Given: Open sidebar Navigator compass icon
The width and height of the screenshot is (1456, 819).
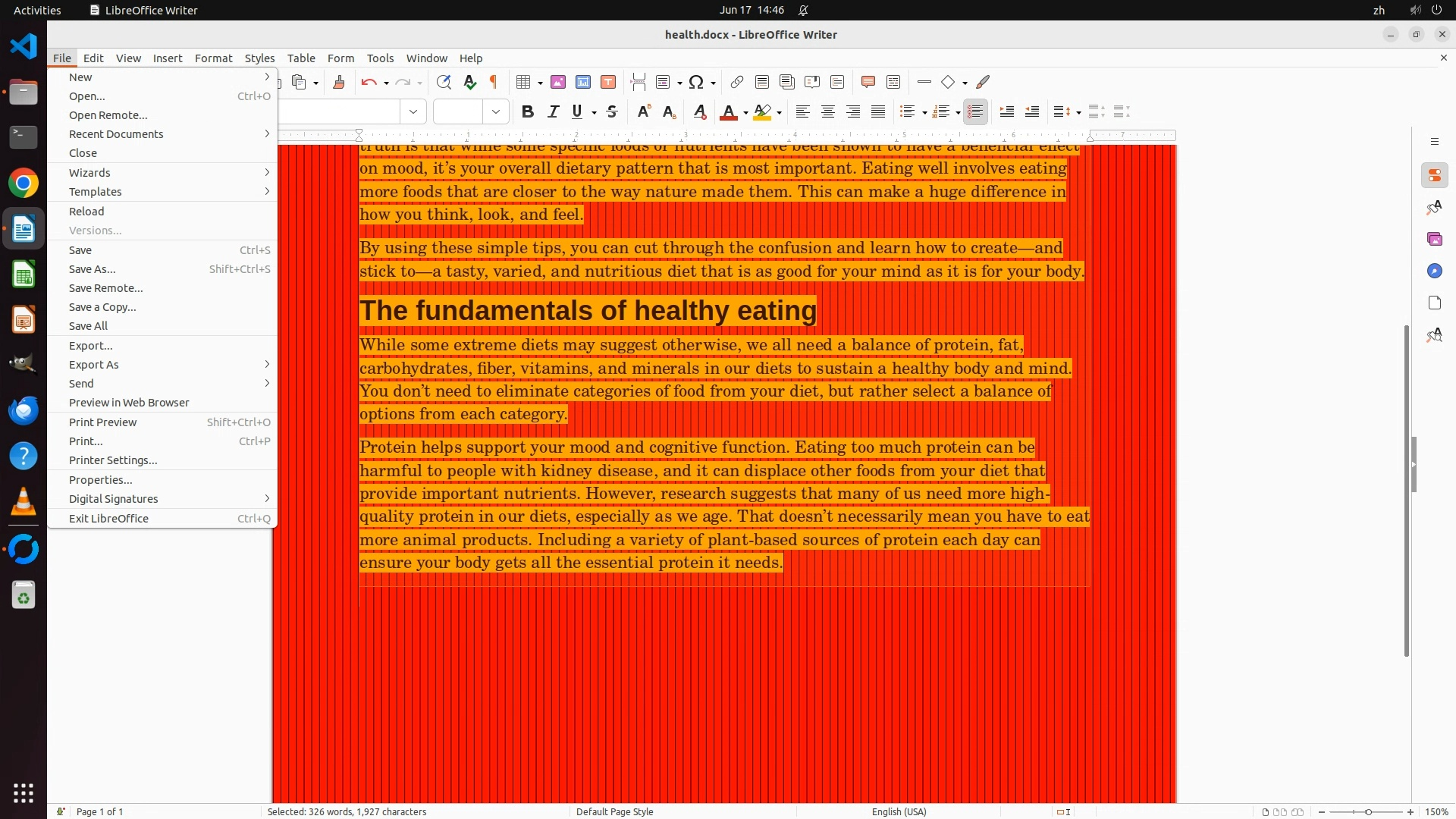Looking at the screenshot, I should click(x=1434, y=271).
